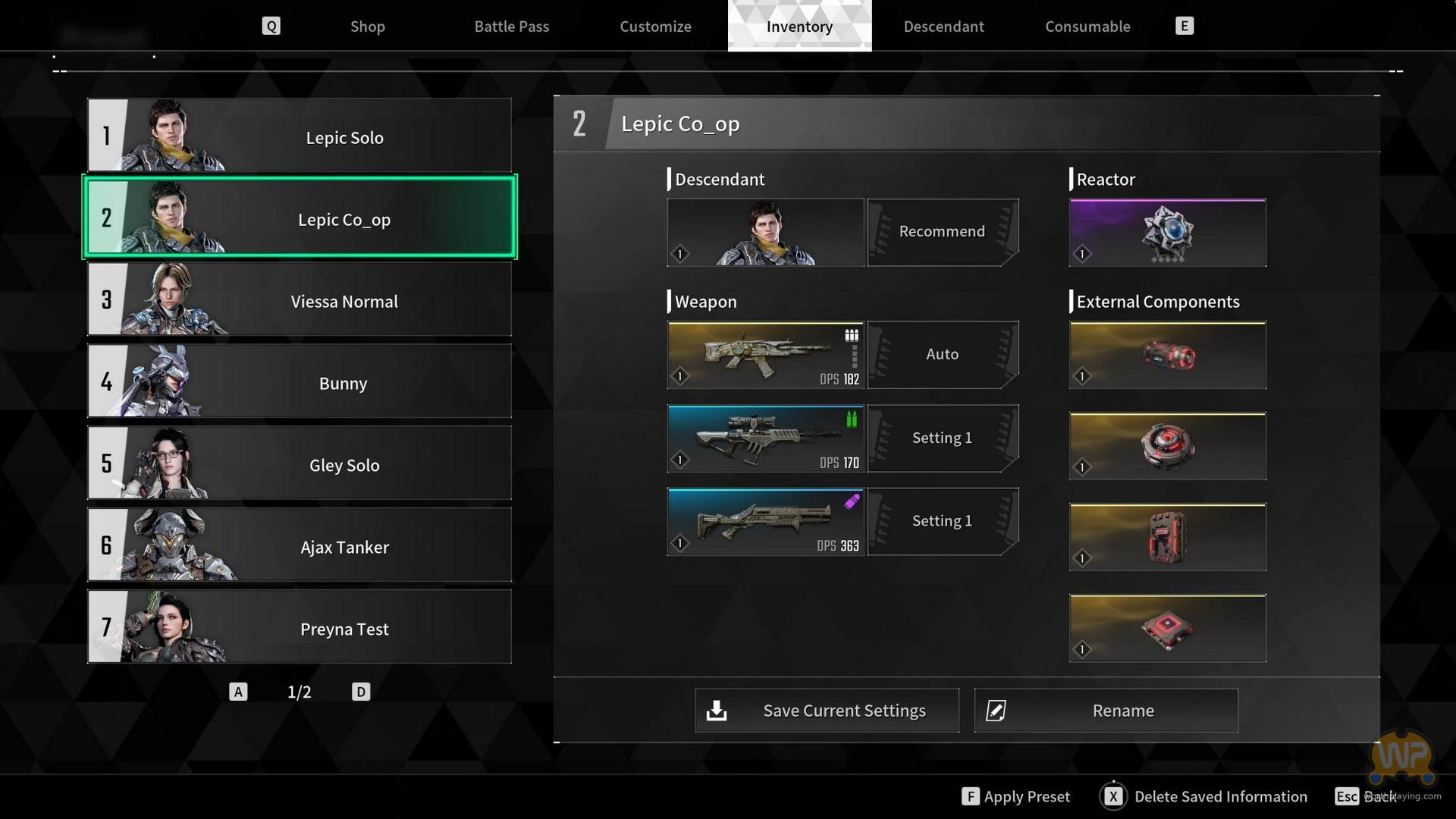Click the Rename button
This screenshot has width=1456, height=819.
pos(1106,711)
